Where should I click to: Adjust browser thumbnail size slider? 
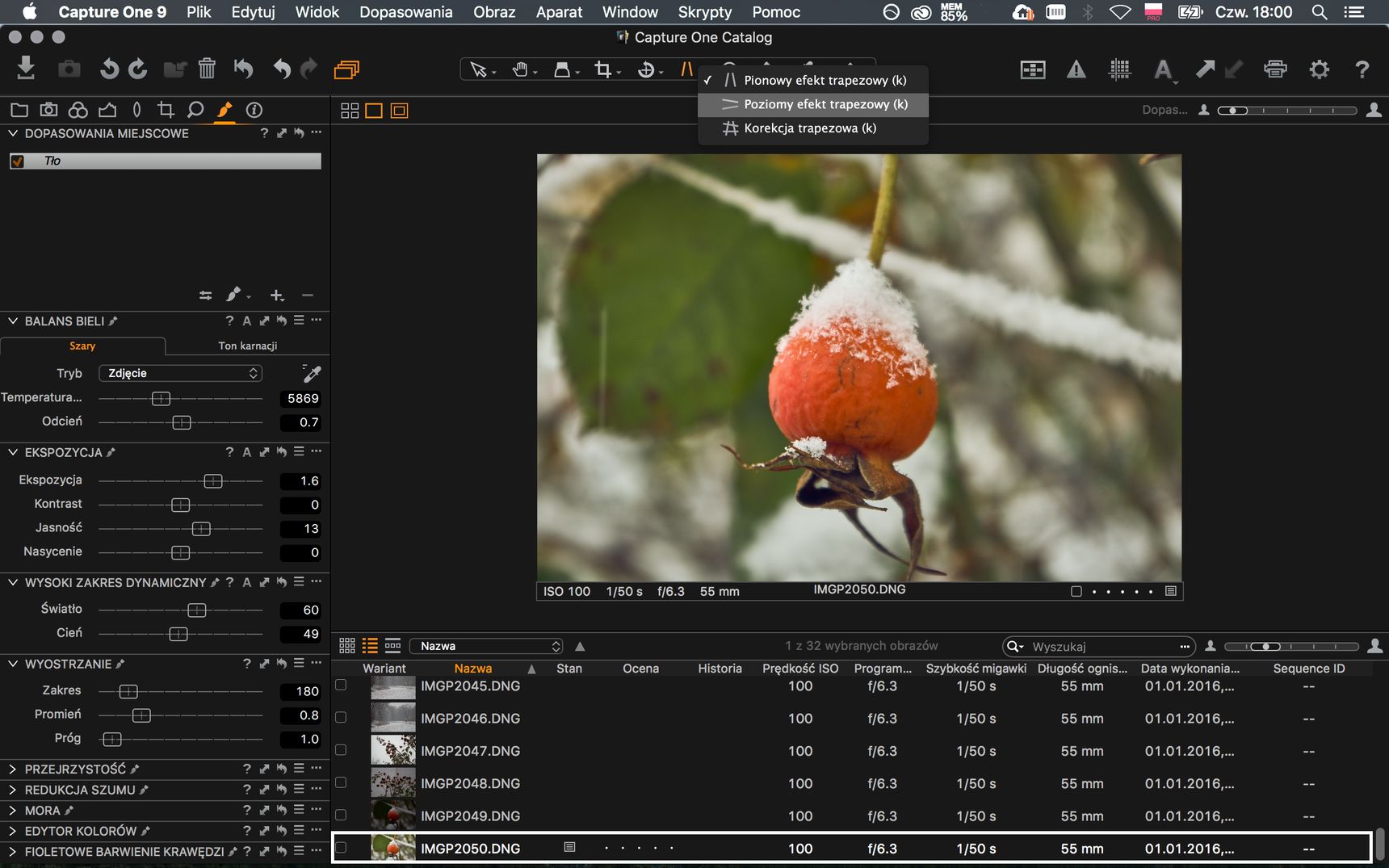(1265, 646)
